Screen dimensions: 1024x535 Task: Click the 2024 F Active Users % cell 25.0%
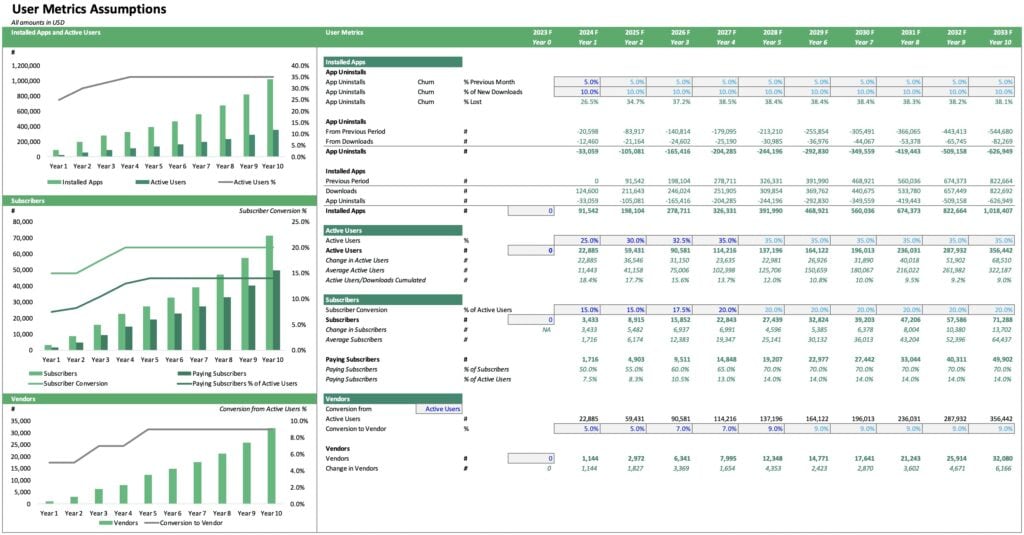577,240
